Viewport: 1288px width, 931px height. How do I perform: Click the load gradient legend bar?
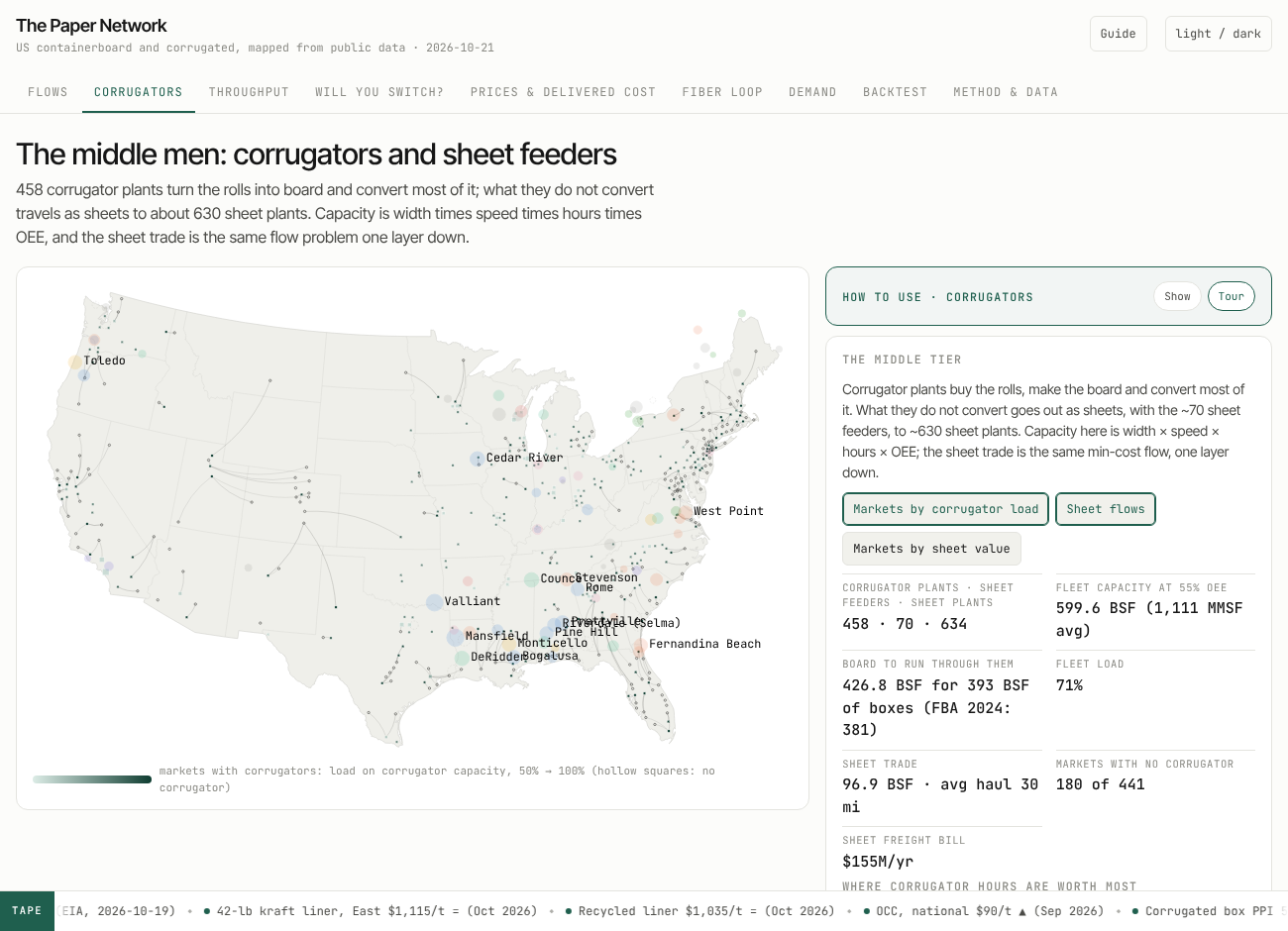92,779
